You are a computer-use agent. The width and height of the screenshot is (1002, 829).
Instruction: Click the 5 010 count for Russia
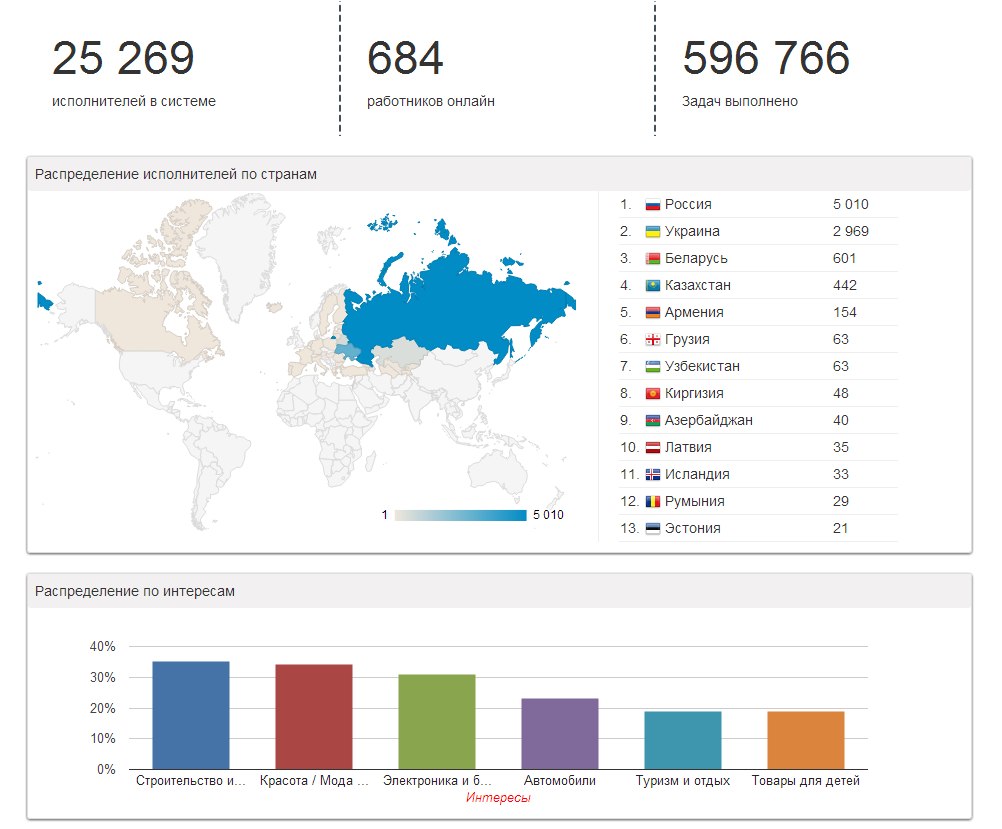pyautogui.click(x=851, y=205)
